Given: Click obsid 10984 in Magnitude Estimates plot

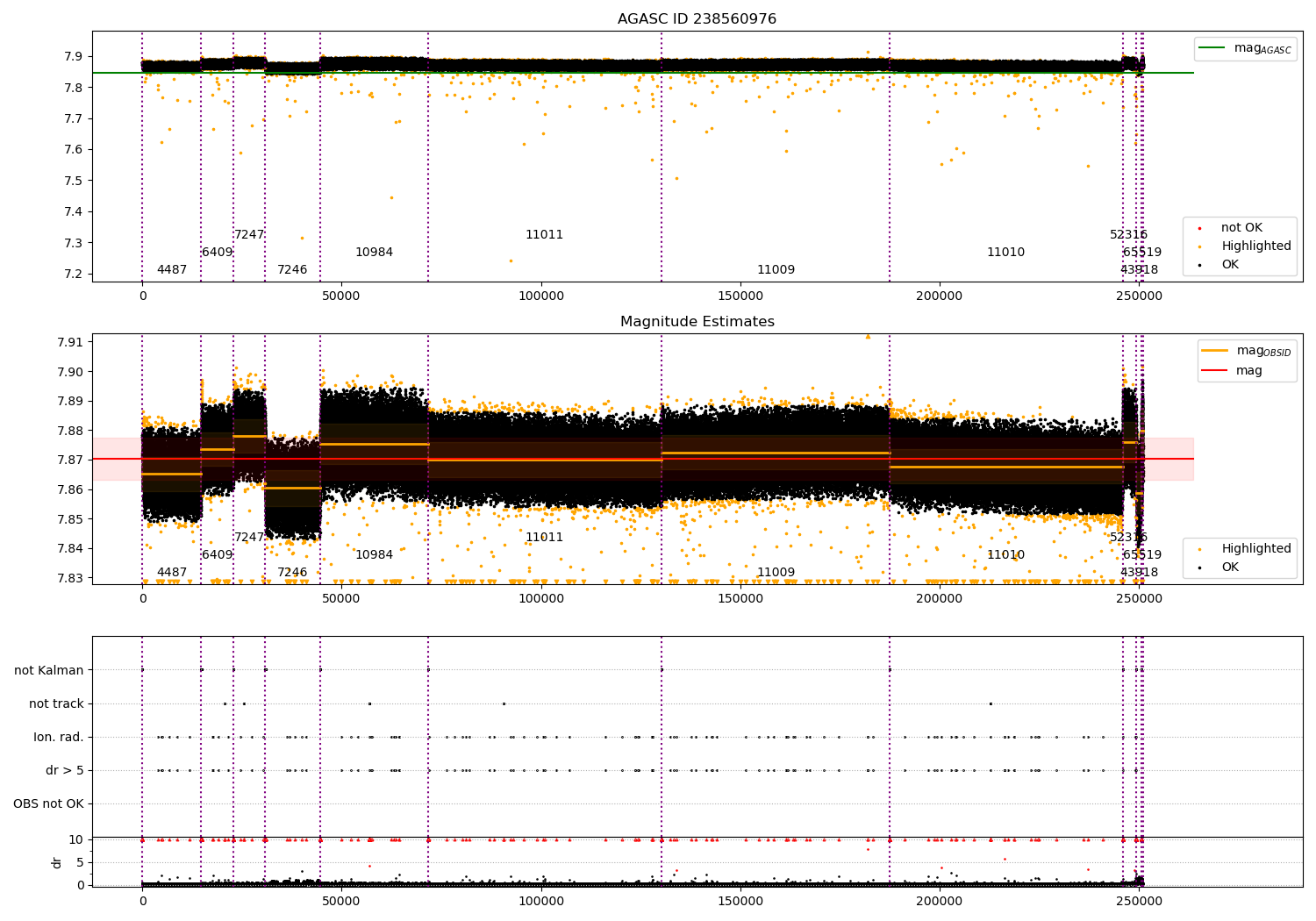Looking at the screenshot, I should point(375,555).
